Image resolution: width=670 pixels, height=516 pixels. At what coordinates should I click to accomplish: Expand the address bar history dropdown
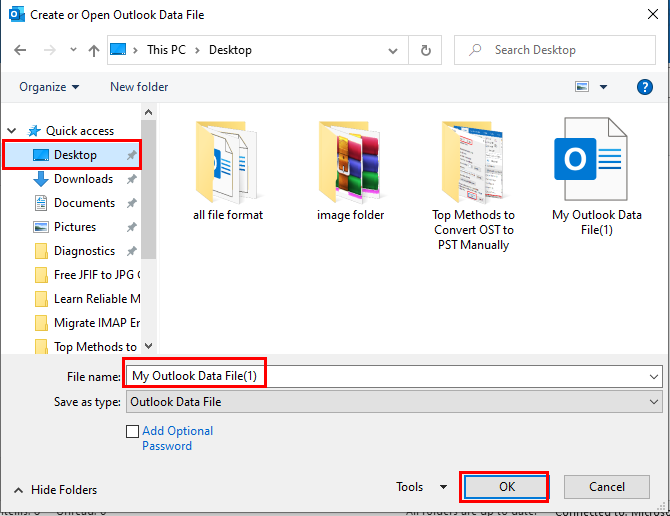(393, 50)
